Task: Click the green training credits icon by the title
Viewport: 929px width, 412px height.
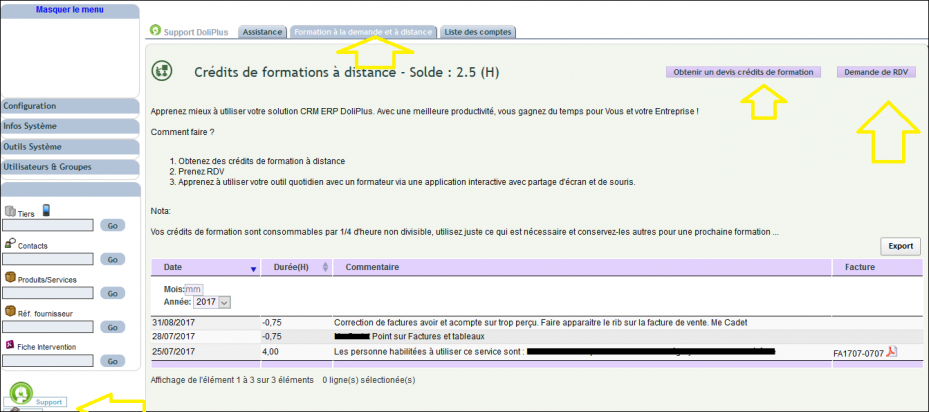Action: click(x=161, y=71)
